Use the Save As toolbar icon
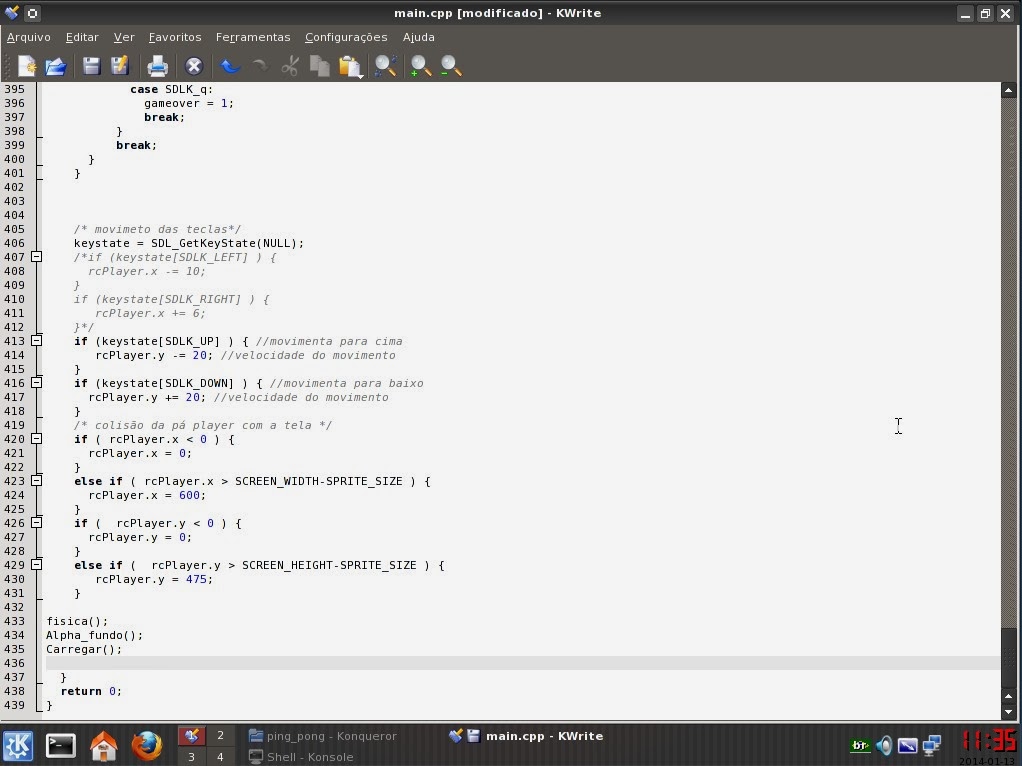The height and width of the screenshot is (766, 1022). tap(120, 65)
